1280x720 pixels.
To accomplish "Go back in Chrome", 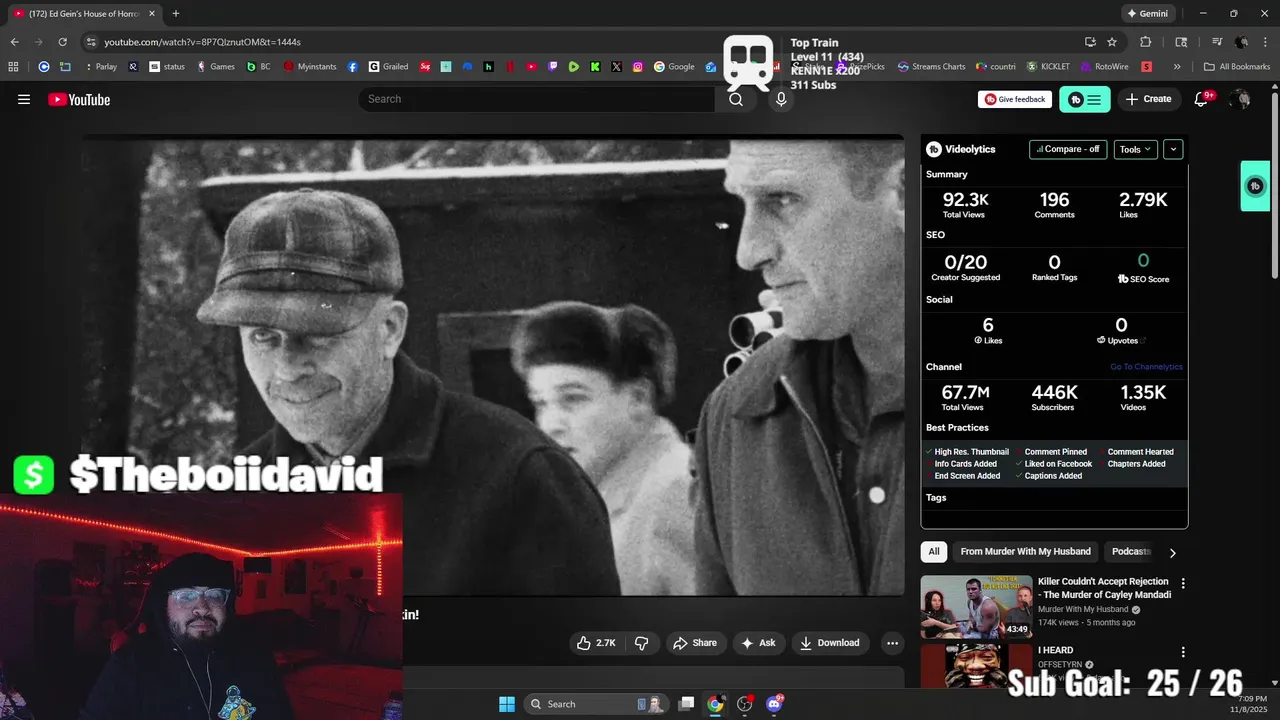I will point(15,42).
